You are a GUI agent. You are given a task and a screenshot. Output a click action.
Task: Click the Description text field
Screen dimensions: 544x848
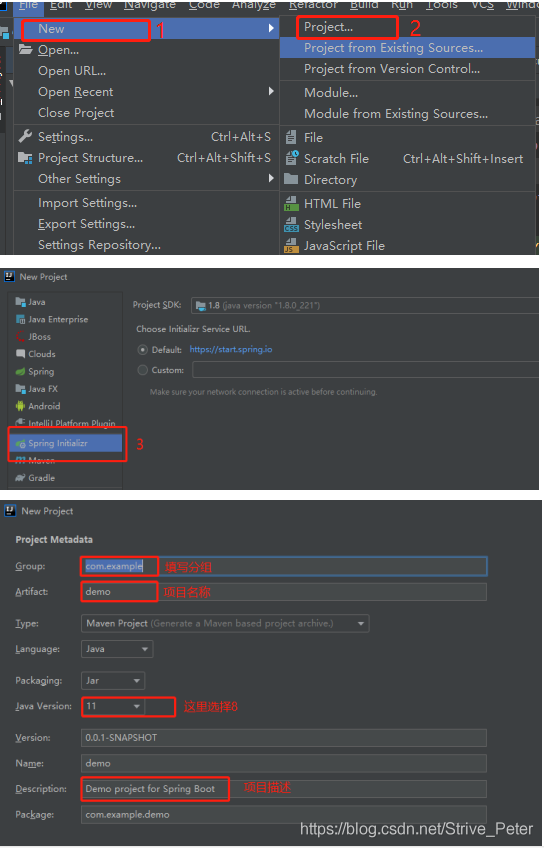coord(283,789)
